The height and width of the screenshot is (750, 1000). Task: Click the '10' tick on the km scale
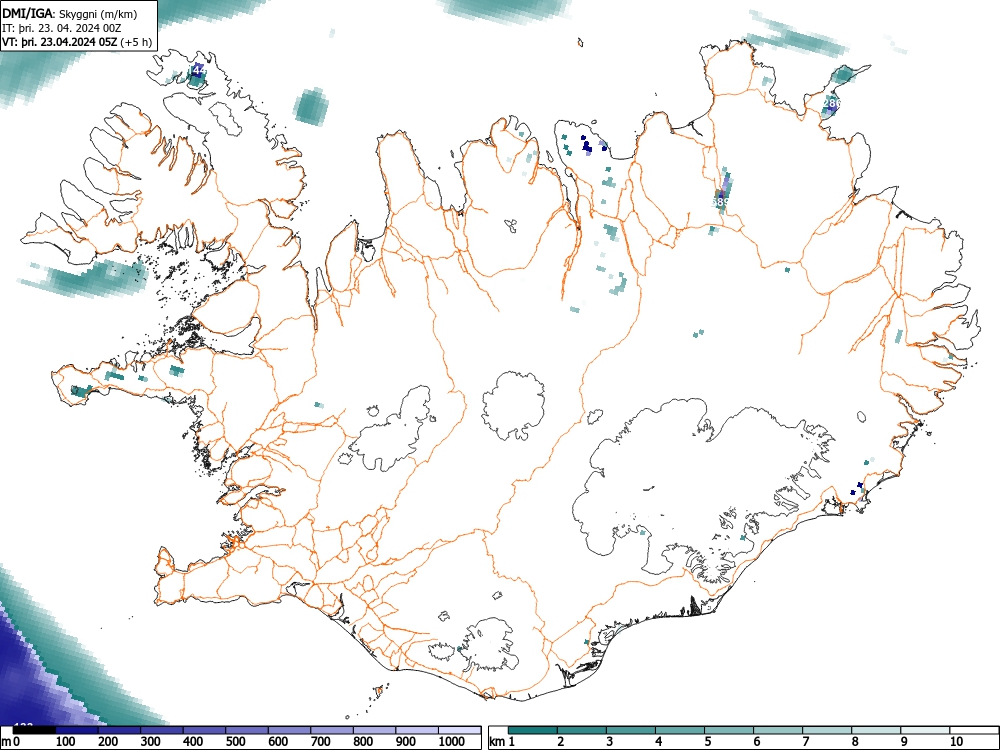[956, 742]
